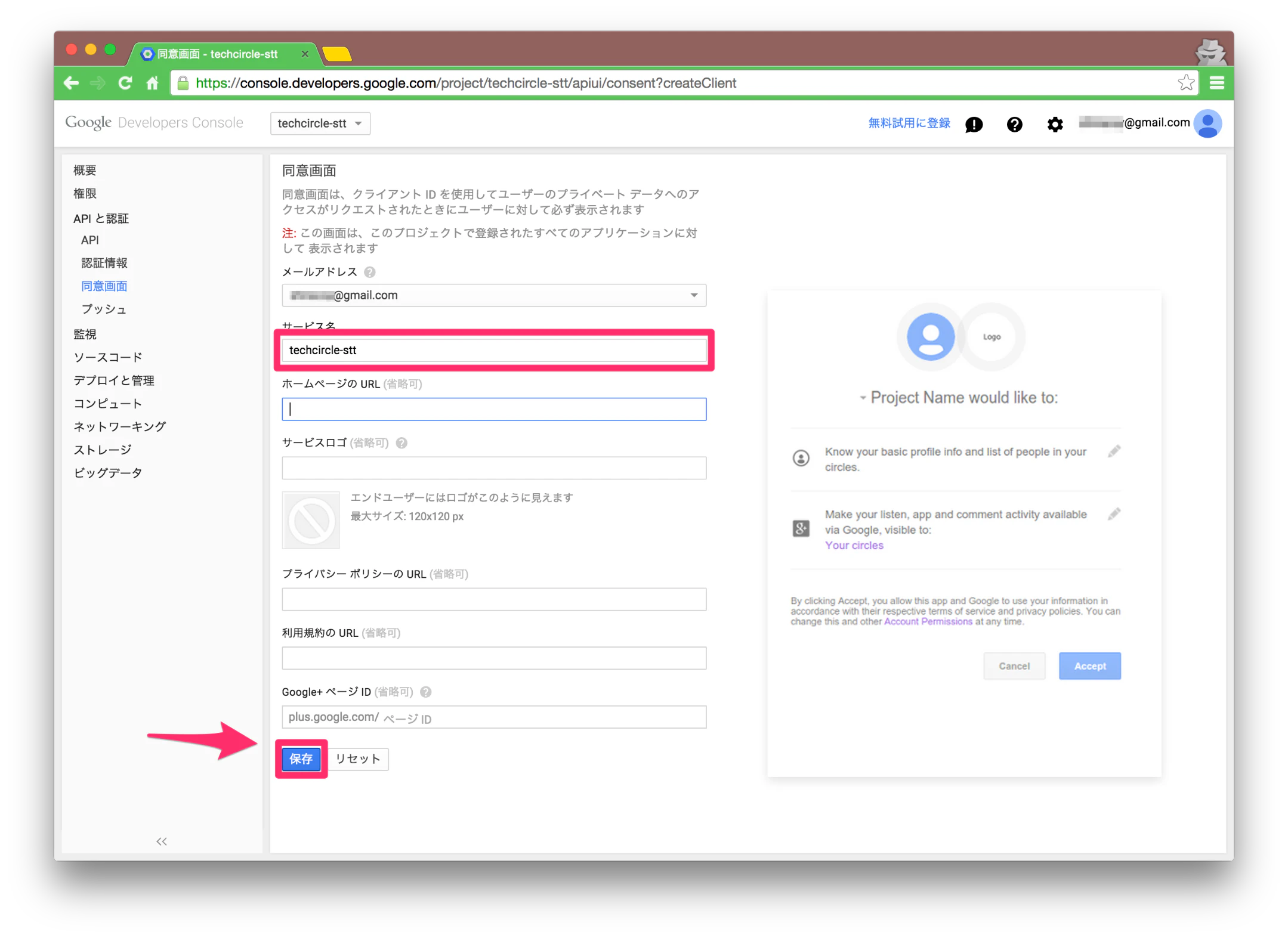Screen dimensions: 1288x938
Task: Open the email address dropdown
Action: pos(494,295)
